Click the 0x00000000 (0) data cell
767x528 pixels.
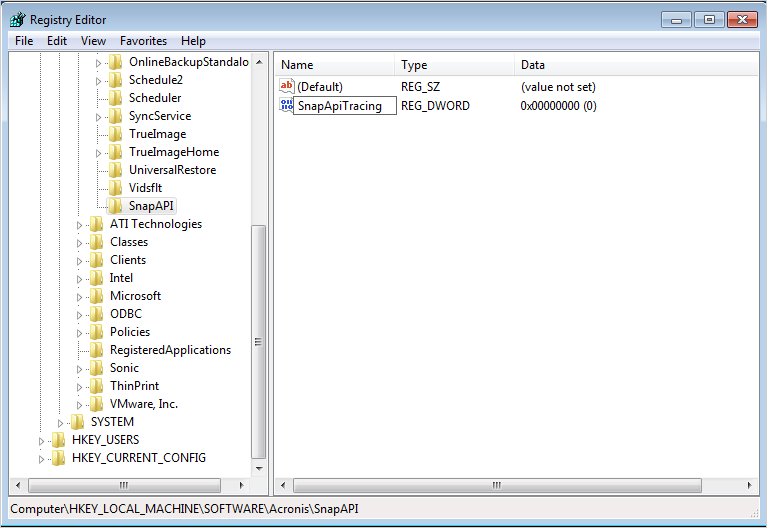558,106
